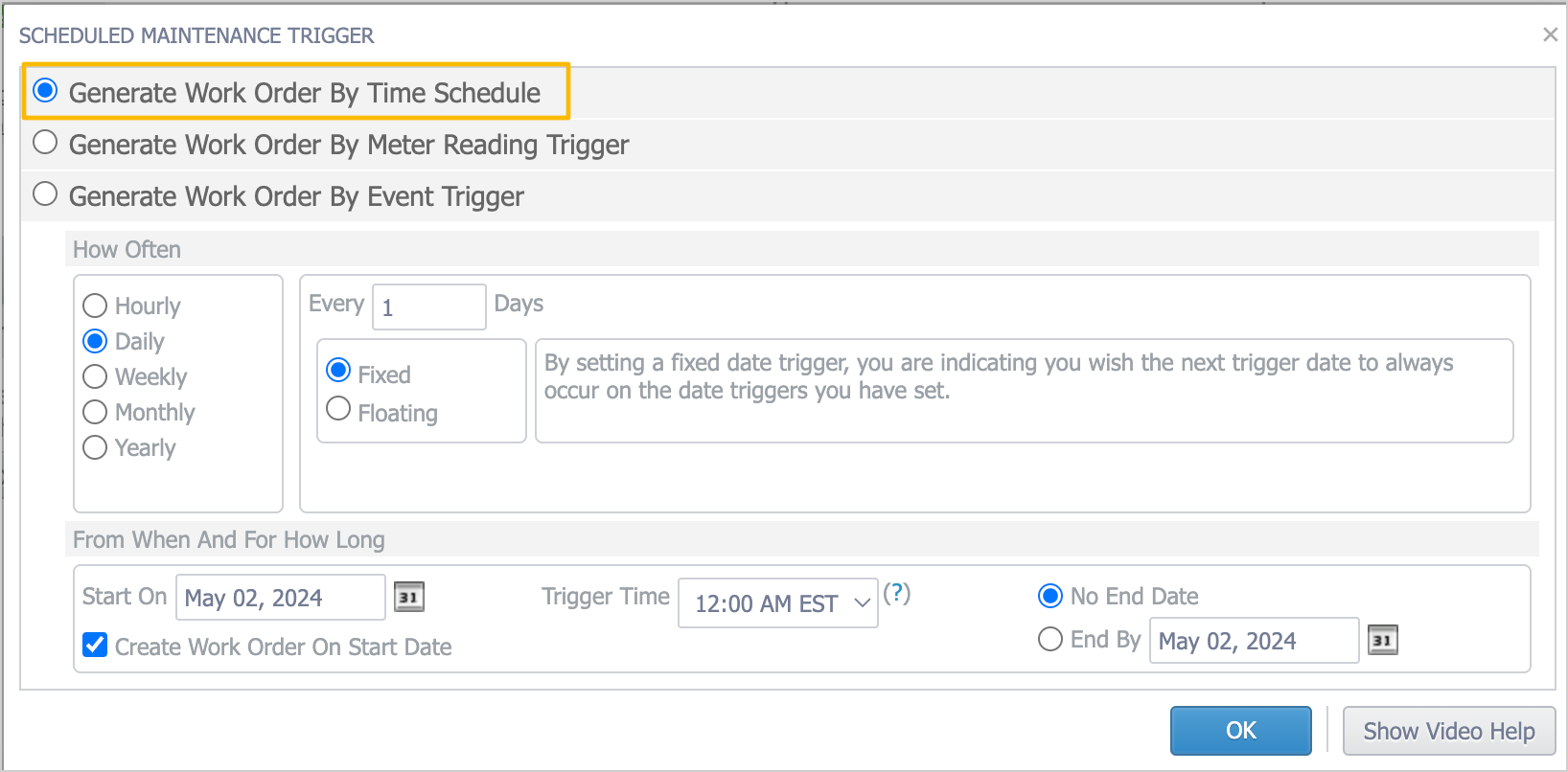Image resolution: width=1568 pixels, height=772 pixels.
Task: Select the No End Date option
Action: coord(1049,596)
